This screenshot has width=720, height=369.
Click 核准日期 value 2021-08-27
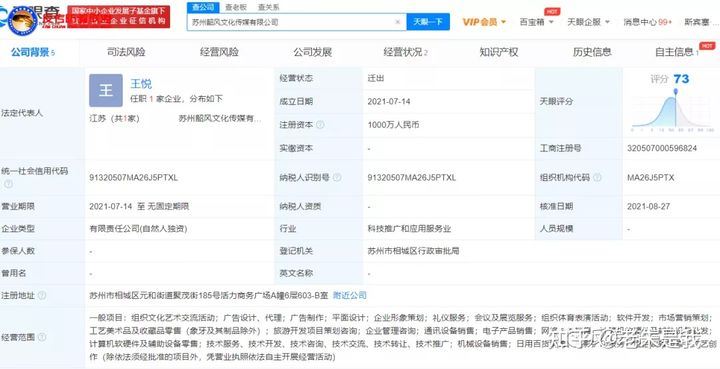[x=649, y=207]
